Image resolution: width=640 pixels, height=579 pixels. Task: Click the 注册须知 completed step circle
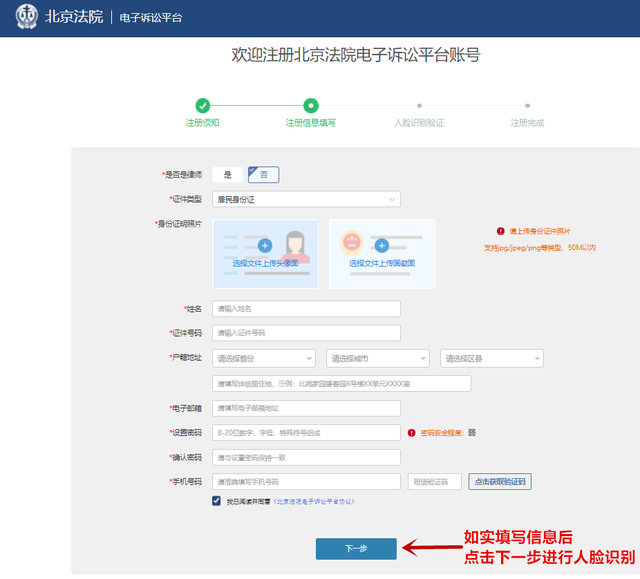coord(202,106)
